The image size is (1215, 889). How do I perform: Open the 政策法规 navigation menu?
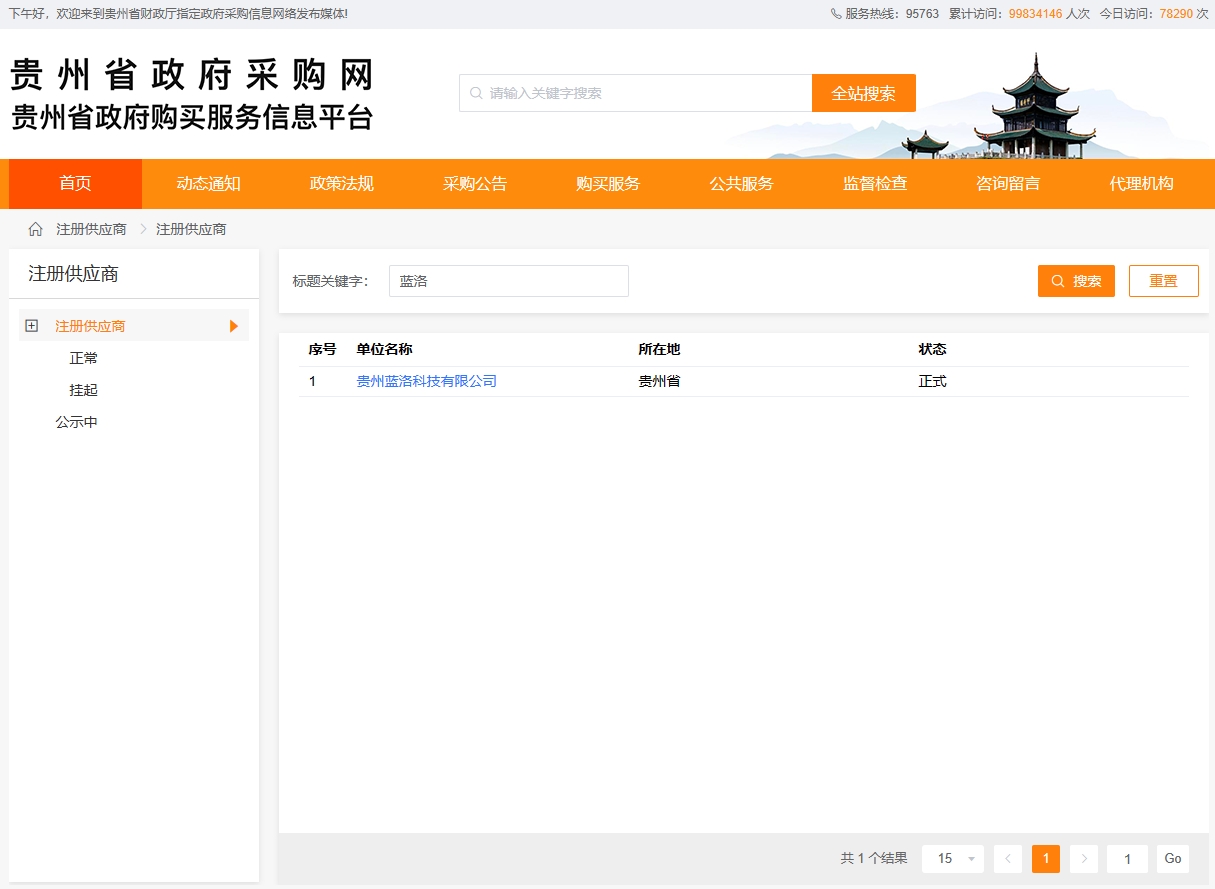click(x=339, y=183)
